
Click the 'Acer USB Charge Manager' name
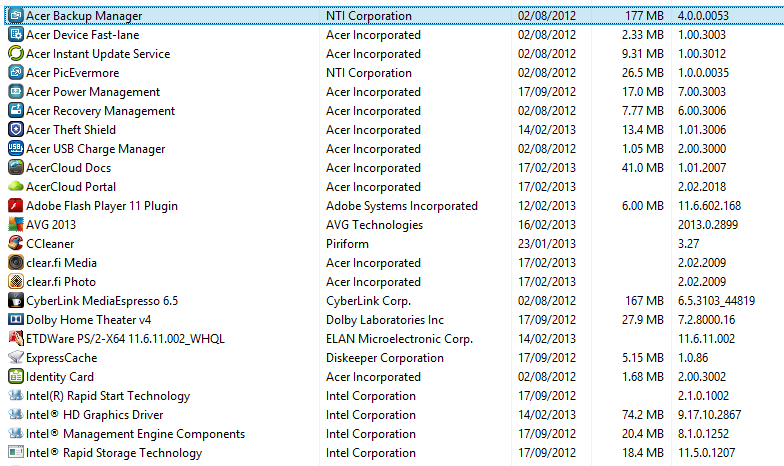coord(96,149)
